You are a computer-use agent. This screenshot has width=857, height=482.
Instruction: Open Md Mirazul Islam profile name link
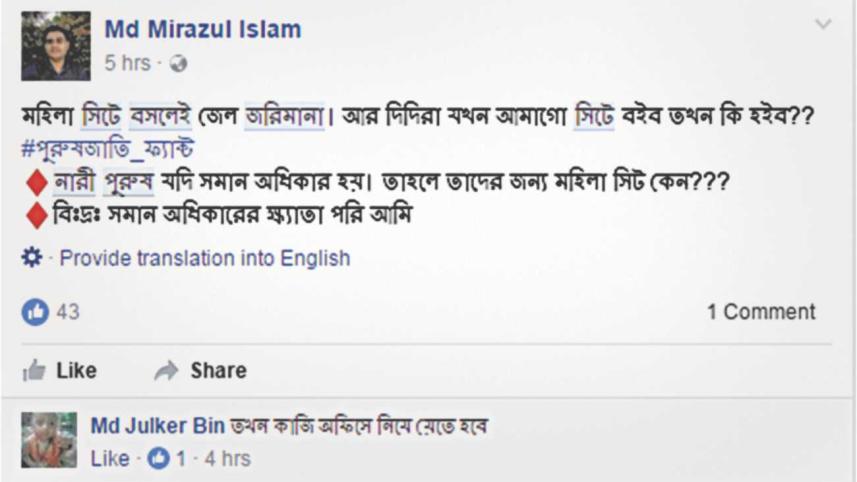click(x=202, y=29)
